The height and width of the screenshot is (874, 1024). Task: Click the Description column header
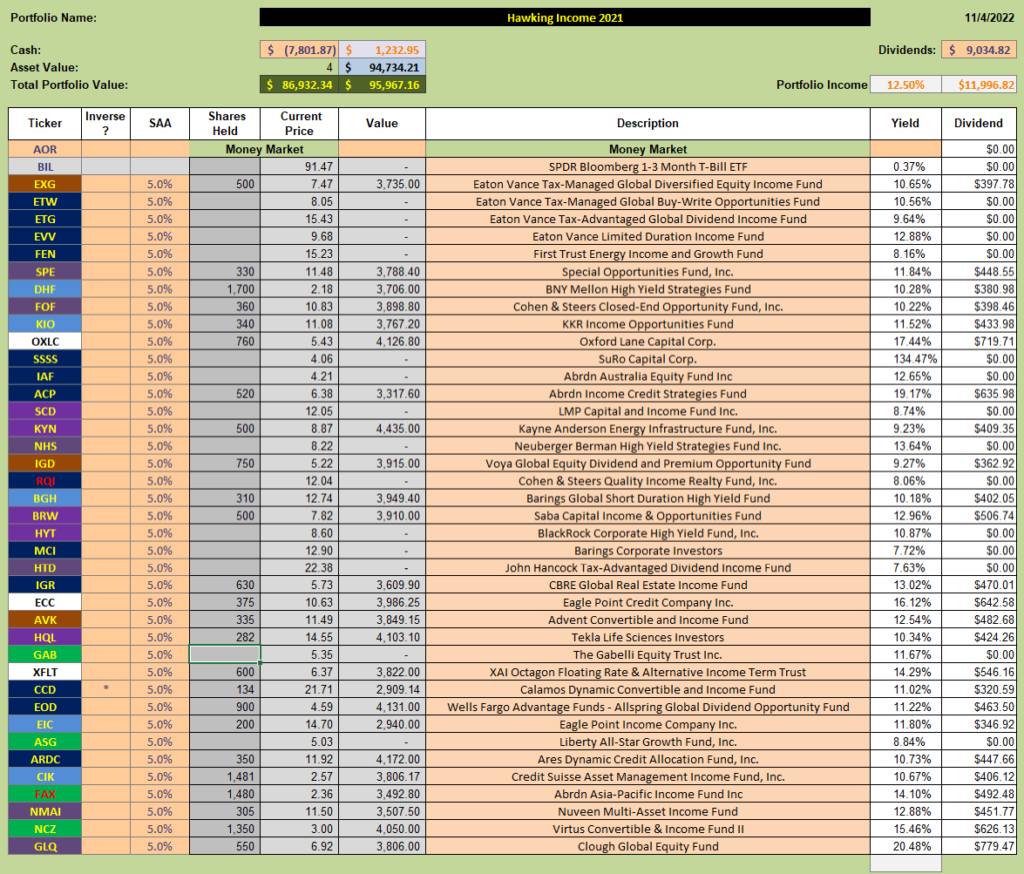coord(648,123)
